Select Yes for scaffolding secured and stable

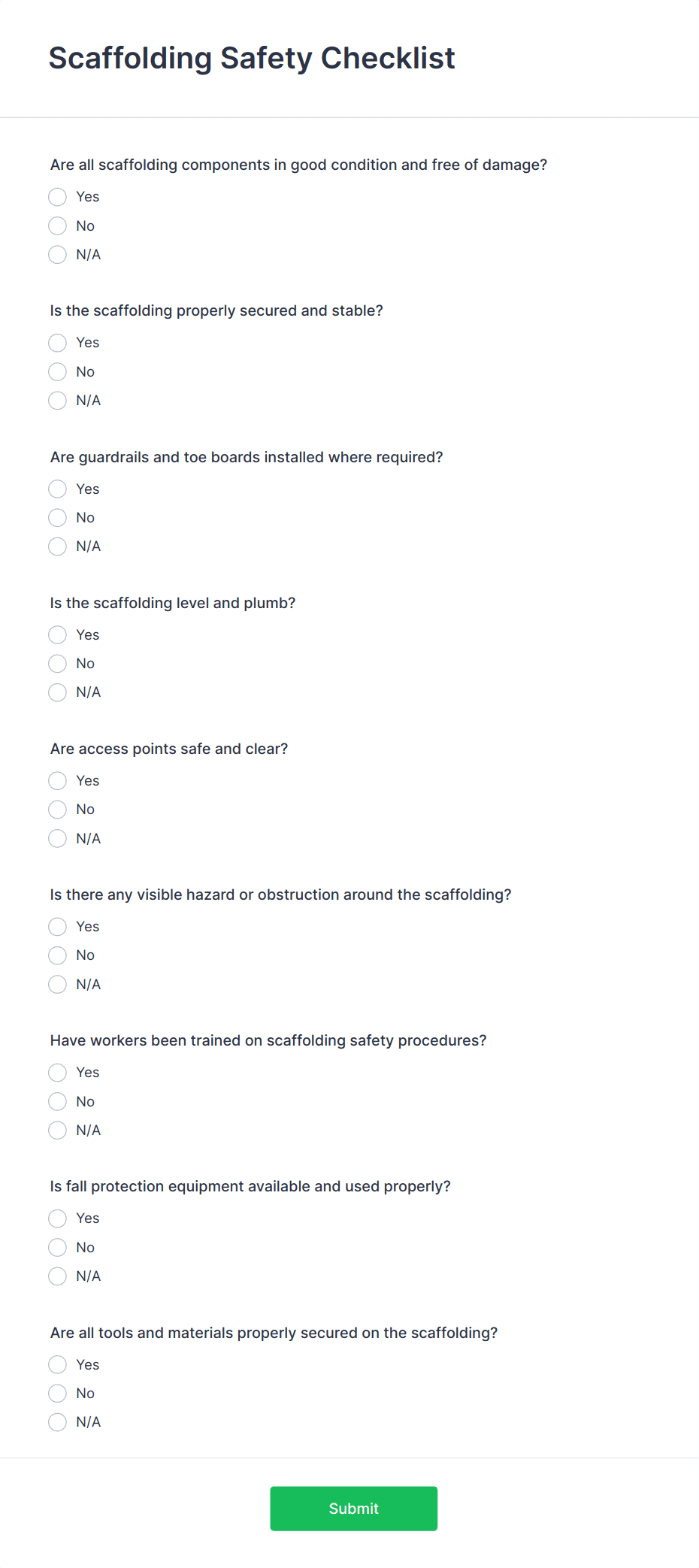pyautogui.click(x=58, y=343)
